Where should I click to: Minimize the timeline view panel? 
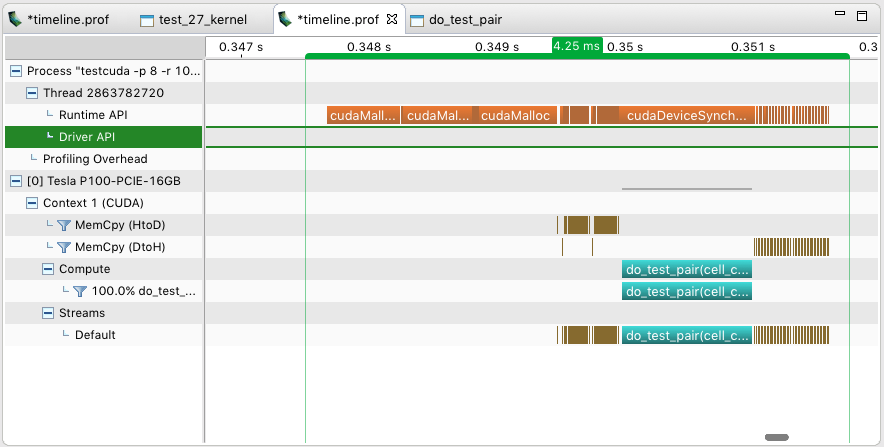tap(840, 13)
